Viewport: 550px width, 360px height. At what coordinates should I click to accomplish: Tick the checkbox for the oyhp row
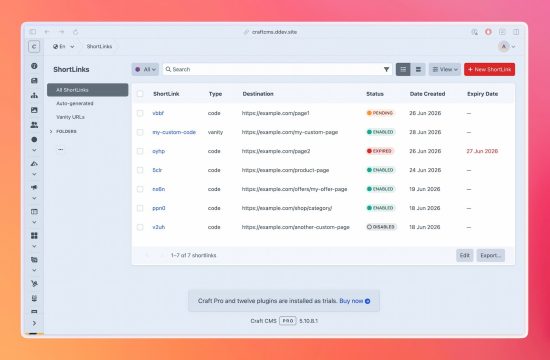(x=140, y=151)
